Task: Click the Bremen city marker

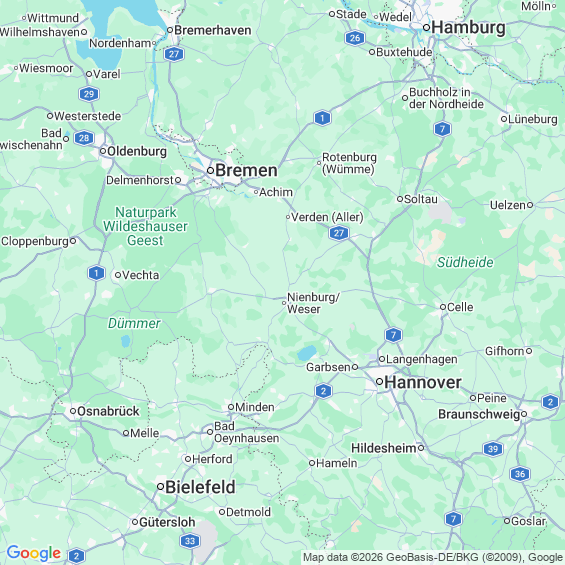Action: (211, 170)
